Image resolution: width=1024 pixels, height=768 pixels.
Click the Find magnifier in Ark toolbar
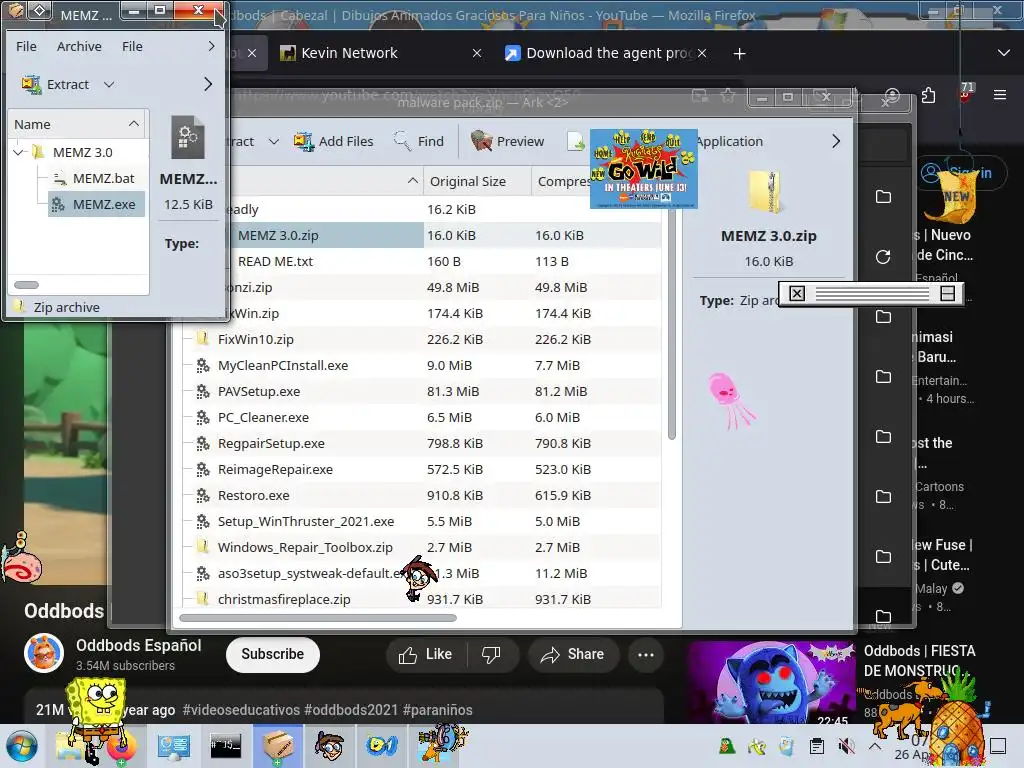coord(402,140)
